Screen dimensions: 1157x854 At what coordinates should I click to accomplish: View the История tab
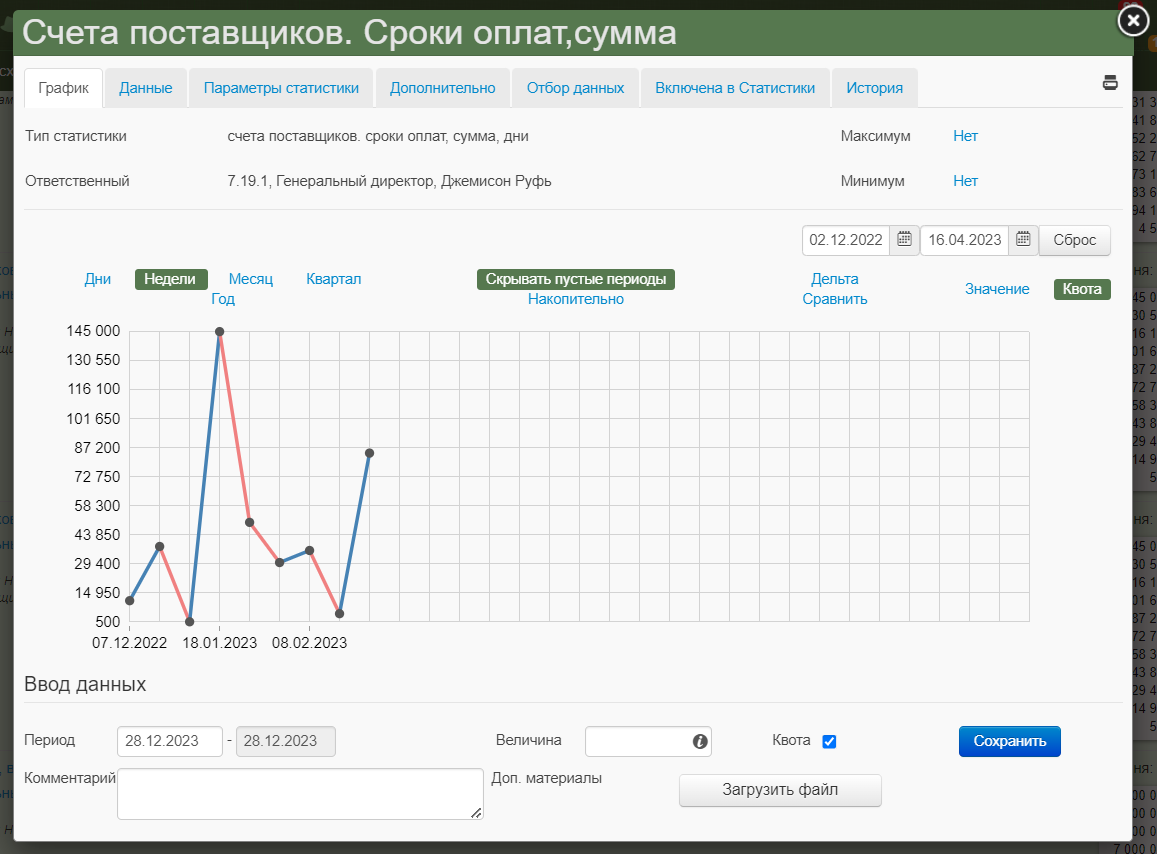click(874, 88)
